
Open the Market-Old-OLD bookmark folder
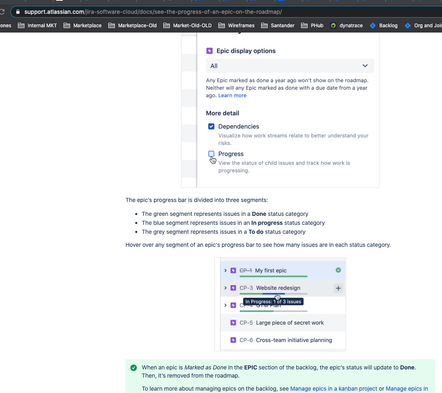click(x=187, y=25)
